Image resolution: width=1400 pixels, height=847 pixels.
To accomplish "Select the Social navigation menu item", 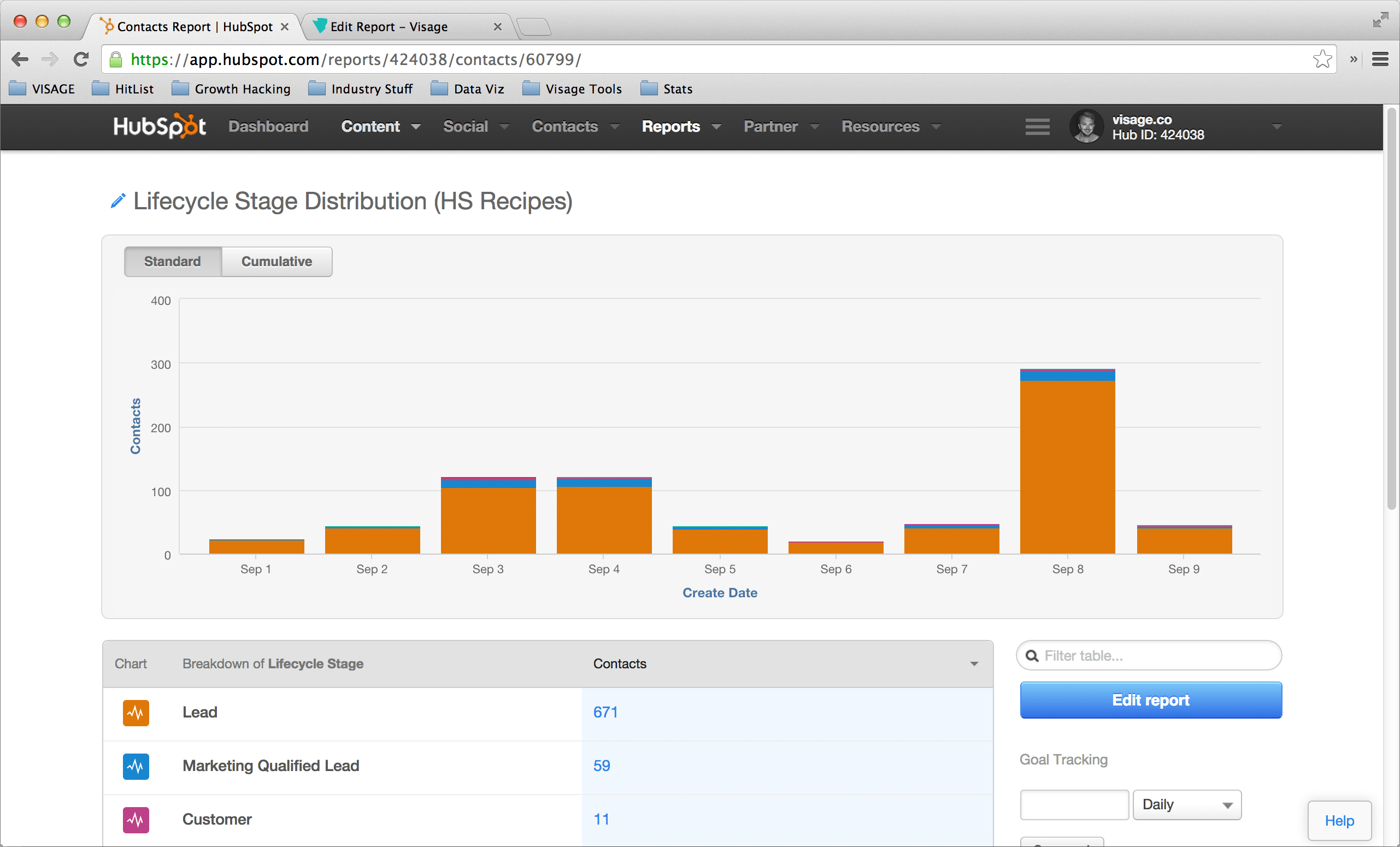I will 465,126.
